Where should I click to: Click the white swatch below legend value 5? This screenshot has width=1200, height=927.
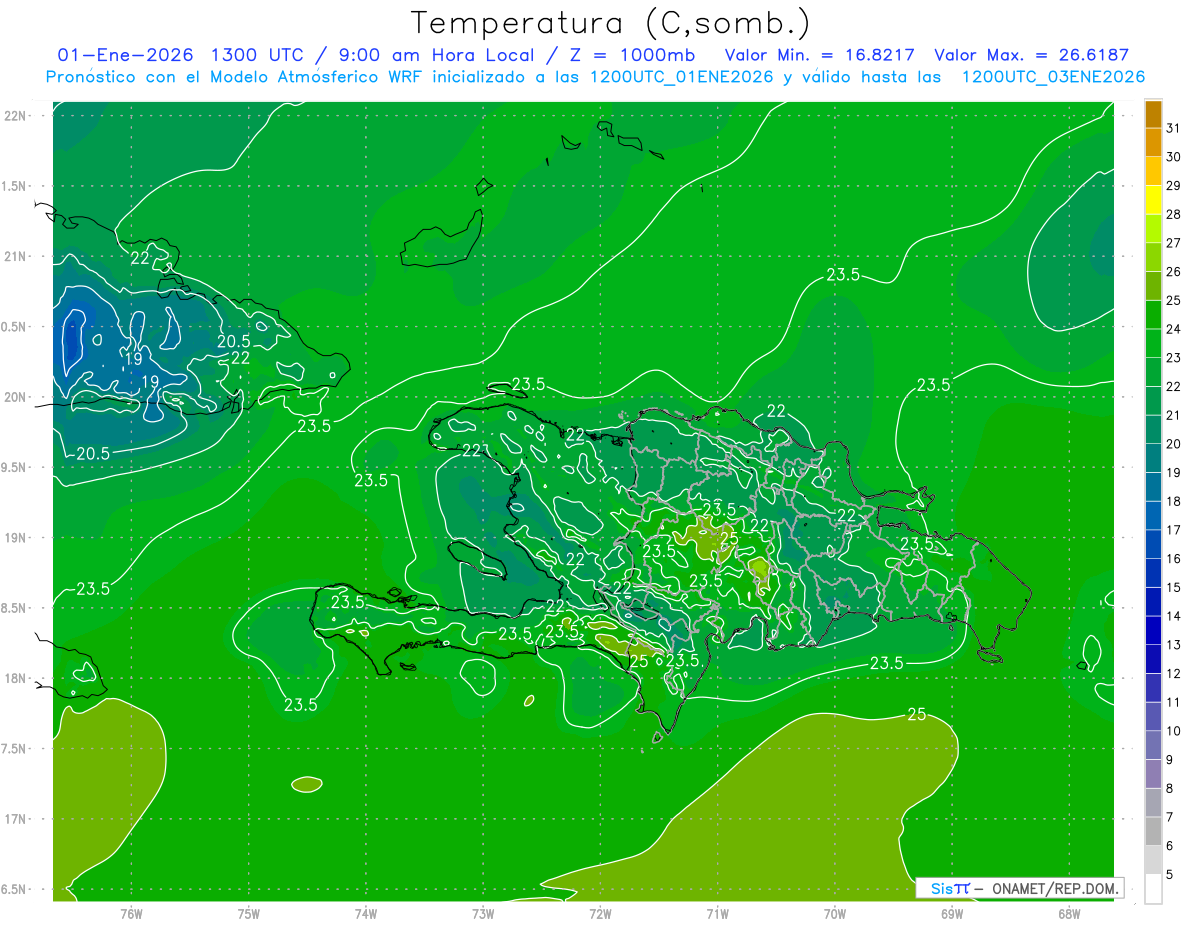coord(1153,889)
